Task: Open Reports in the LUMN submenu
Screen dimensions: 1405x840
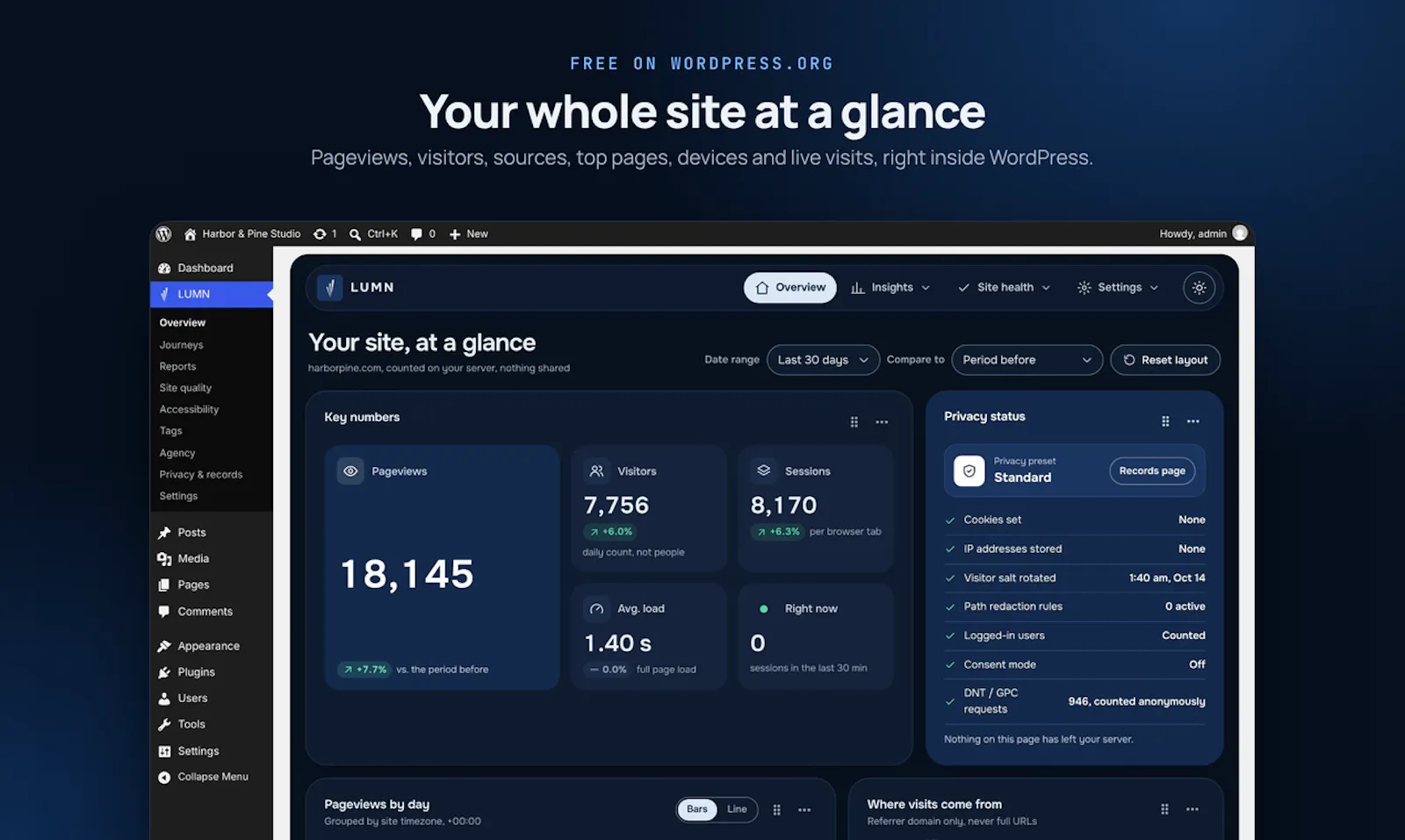Action: pyautogui.click(x=177, y=366)
